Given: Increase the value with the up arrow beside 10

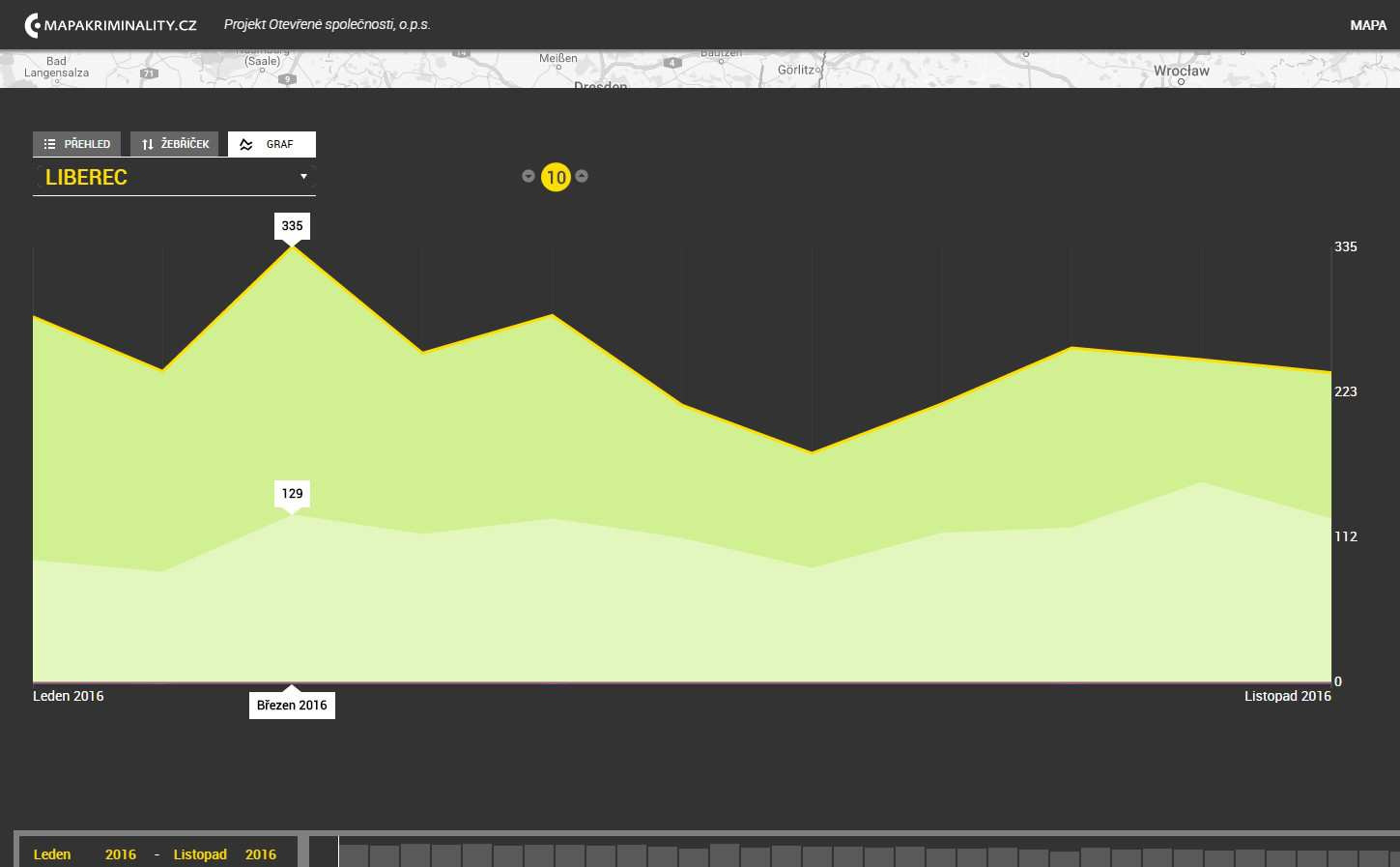Looking at the screenshot, I should tap(582, 176).
